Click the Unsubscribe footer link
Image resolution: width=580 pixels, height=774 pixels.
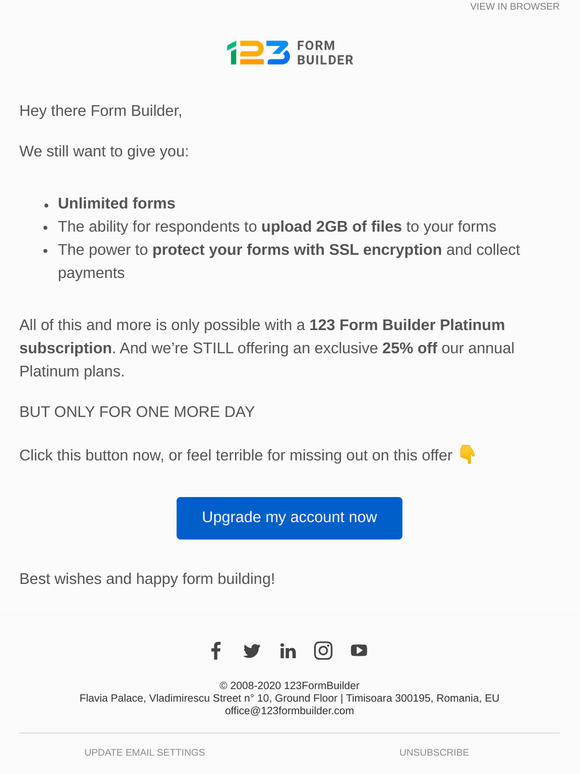point(434,752)
